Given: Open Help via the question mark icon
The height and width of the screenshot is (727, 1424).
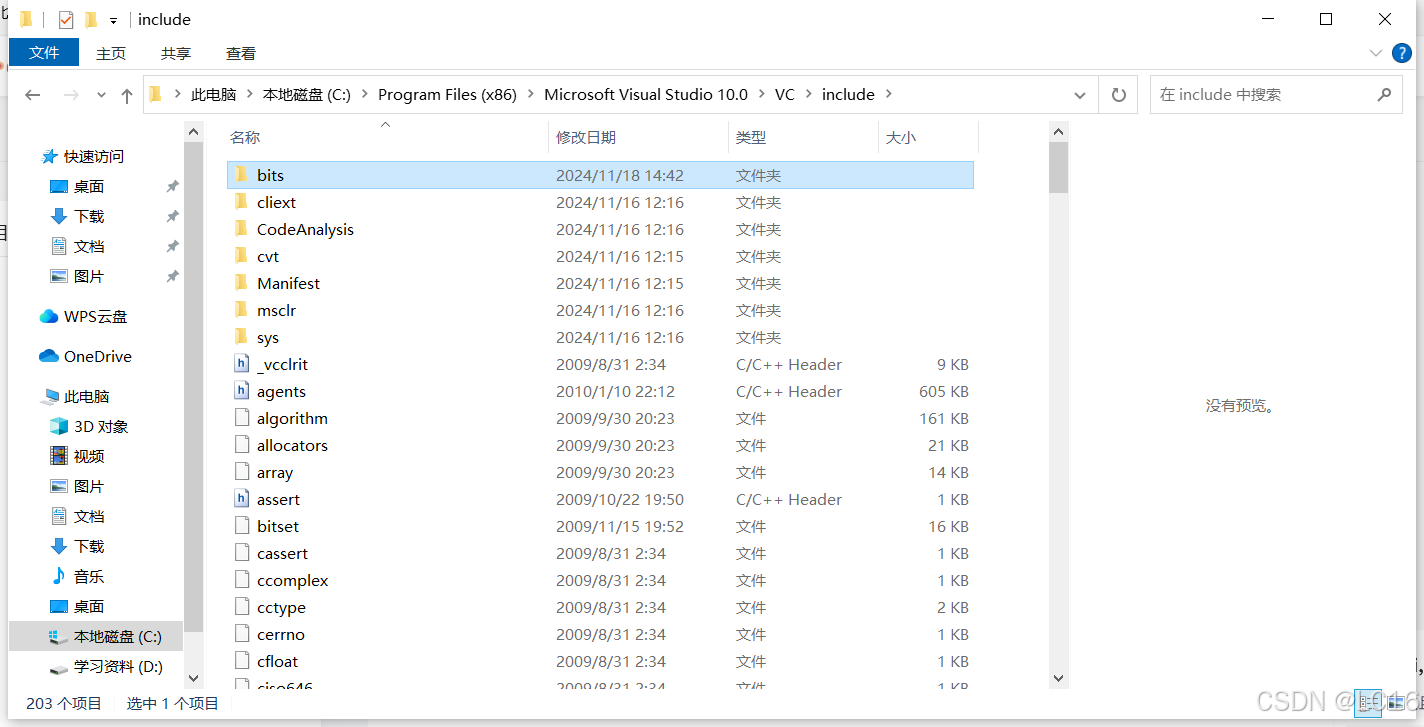Looking at the screenshot, I should 1401,53.
